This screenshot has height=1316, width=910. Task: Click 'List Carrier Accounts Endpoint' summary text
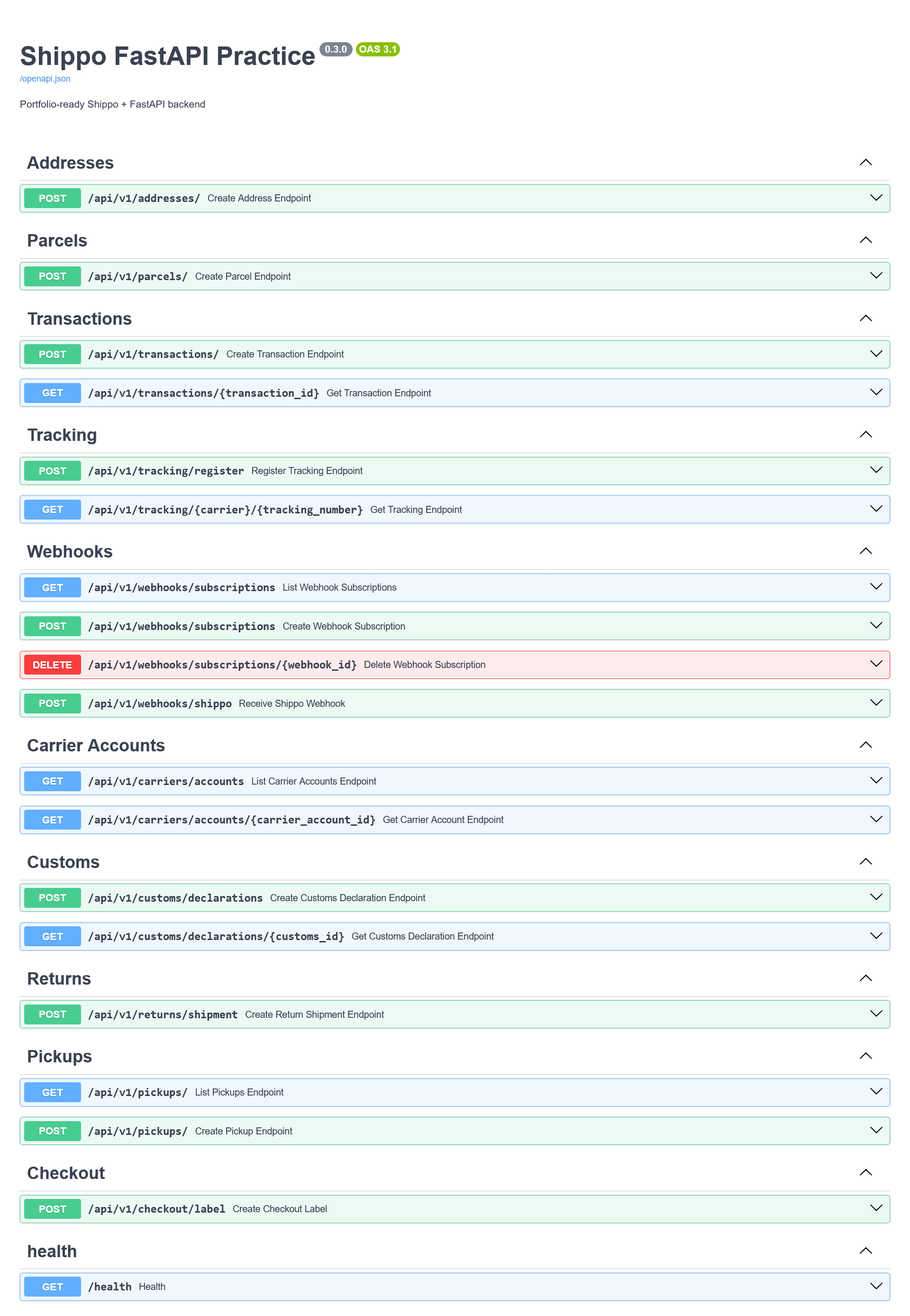[314, 781]
